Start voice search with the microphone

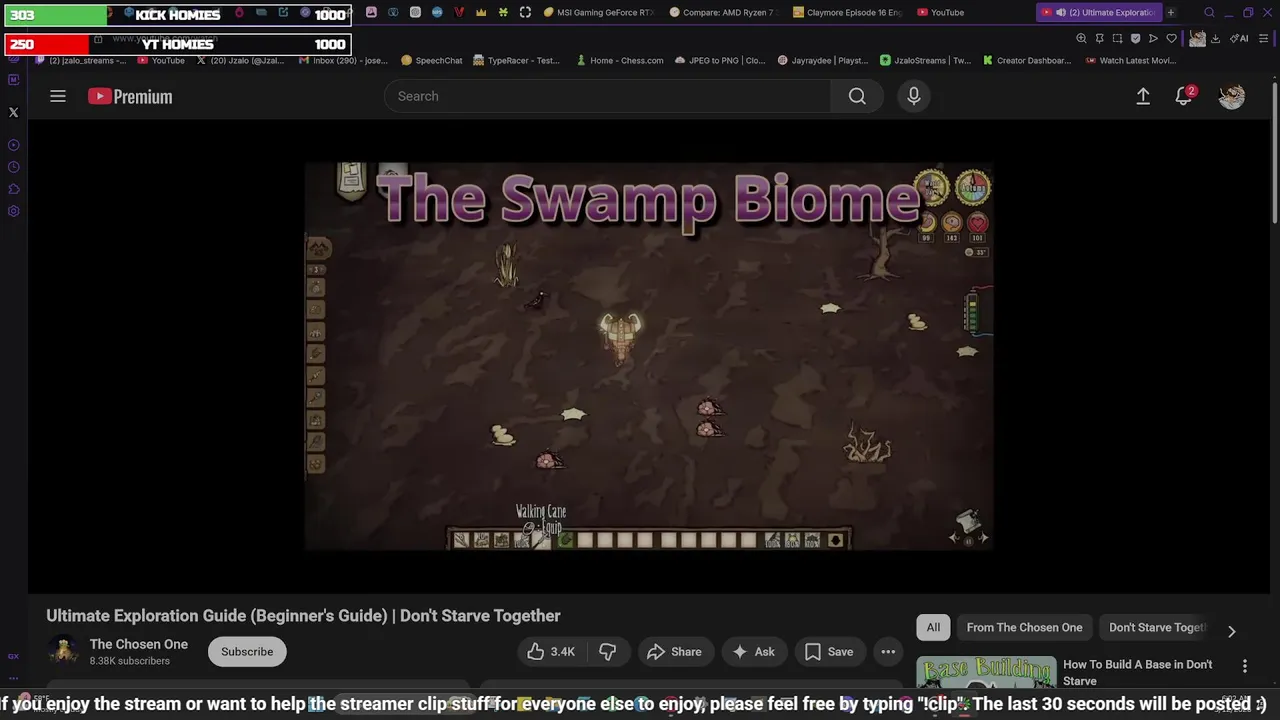pos(913,96)
